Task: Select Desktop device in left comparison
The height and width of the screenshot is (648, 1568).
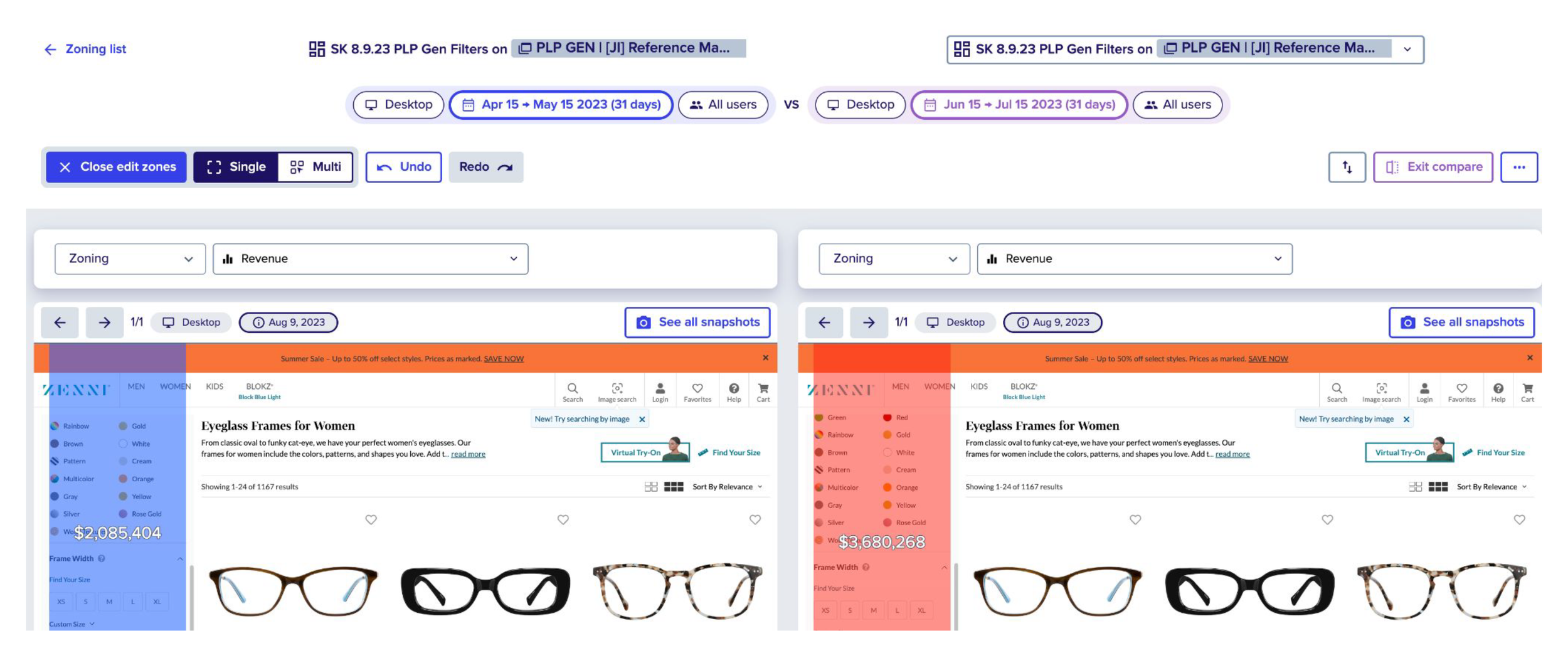Action: pyautogui.click(x=398, y=105)
